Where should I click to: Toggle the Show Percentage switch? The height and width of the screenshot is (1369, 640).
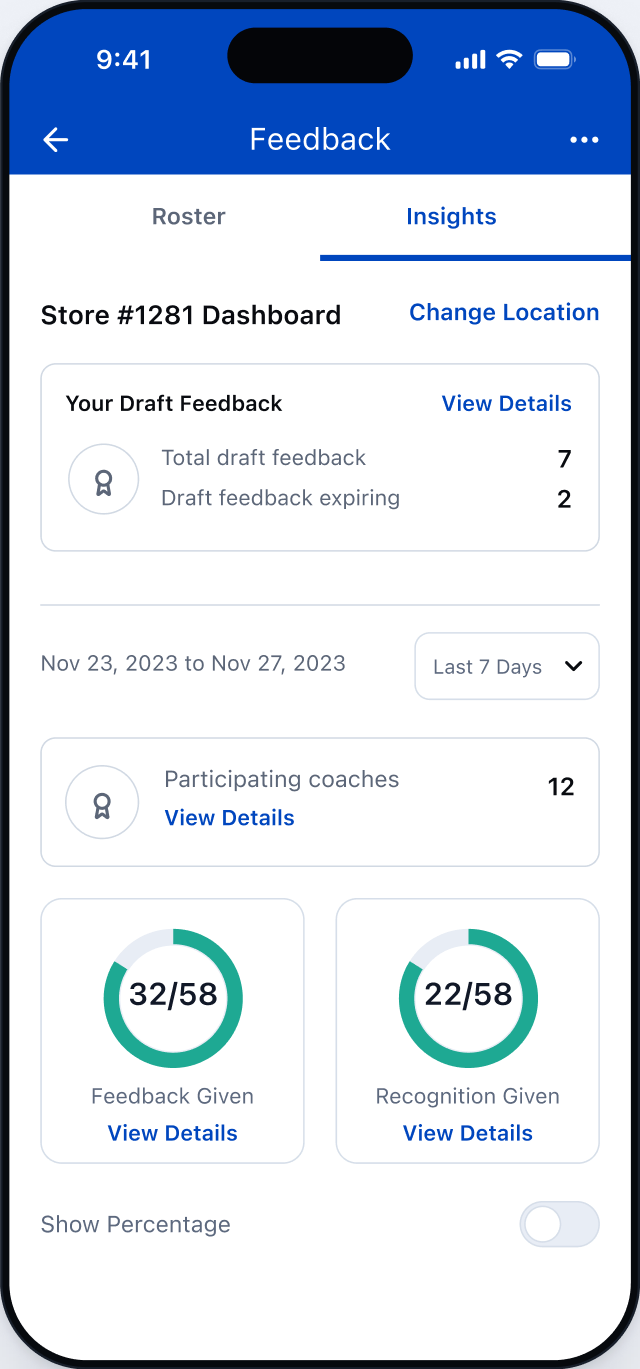coord(559,1224)
